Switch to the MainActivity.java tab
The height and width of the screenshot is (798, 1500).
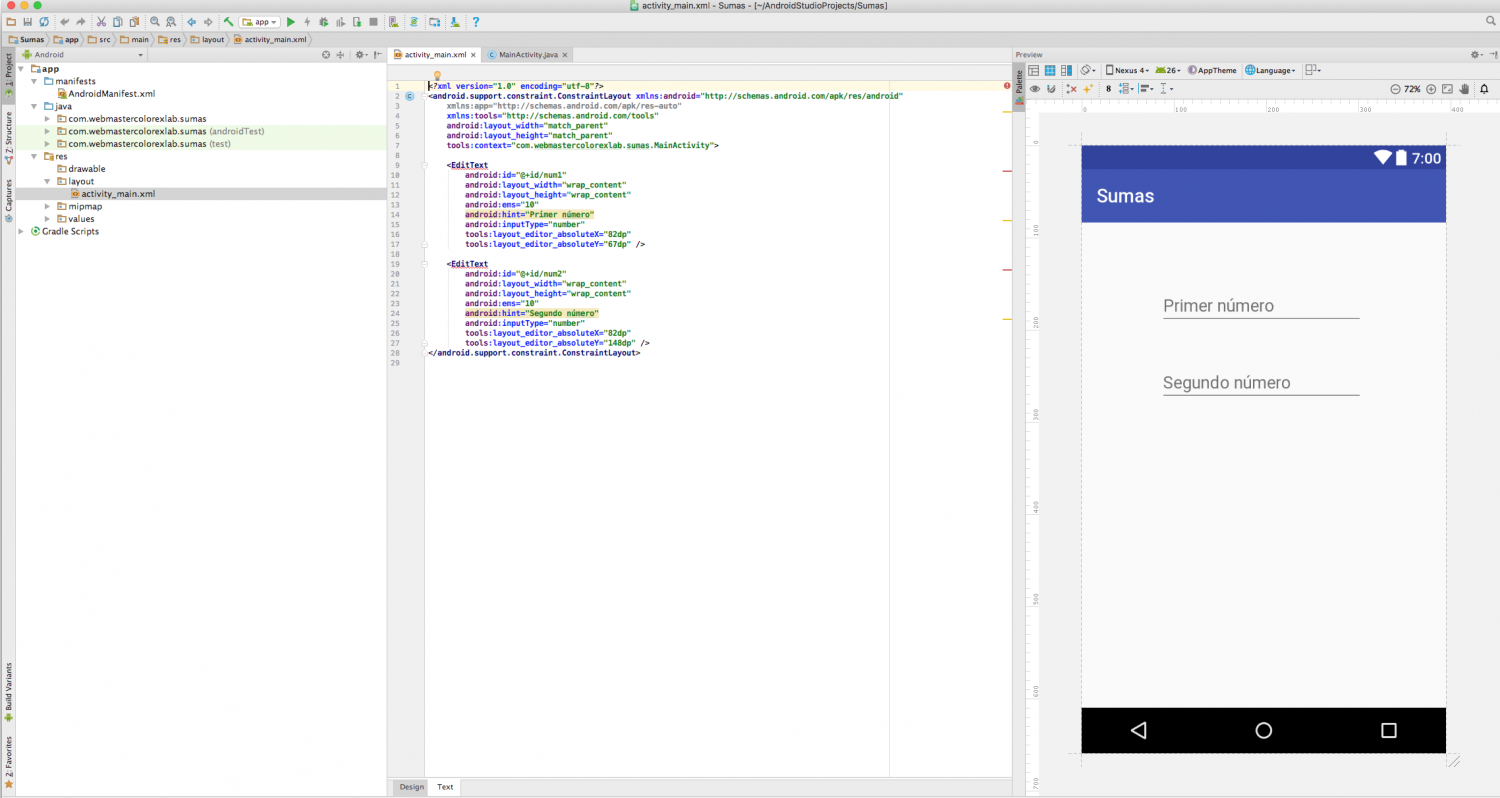[x=528, y=54]
